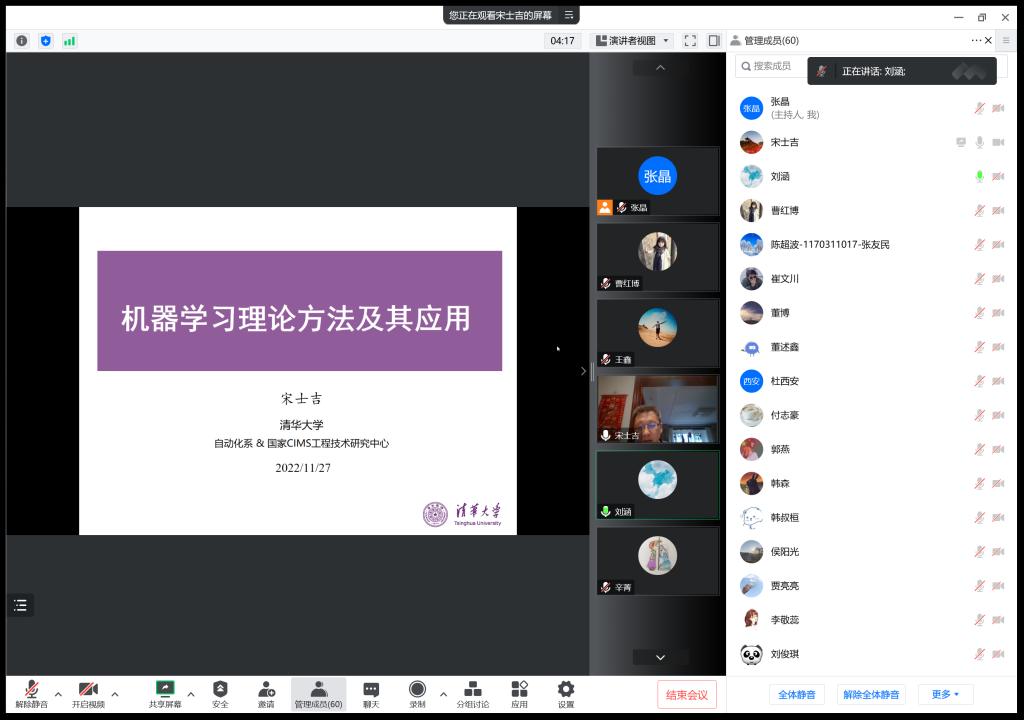Image resolution: width=1024 pixels, height=720 pixels.
Task: Click the 安全 security shield icon
Action: tap(220, 690)
